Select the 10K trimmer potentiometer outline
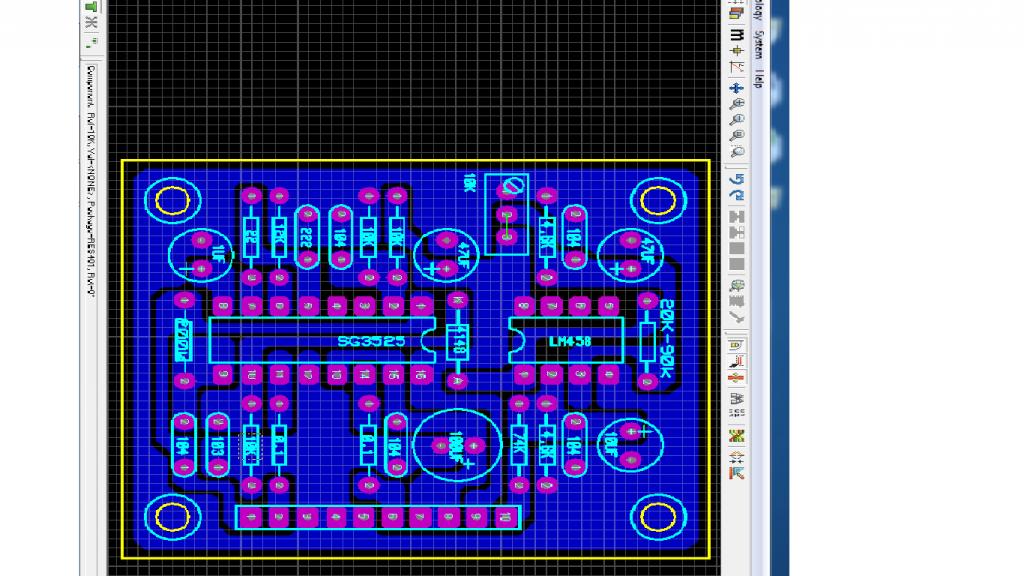 coord(507,214)
